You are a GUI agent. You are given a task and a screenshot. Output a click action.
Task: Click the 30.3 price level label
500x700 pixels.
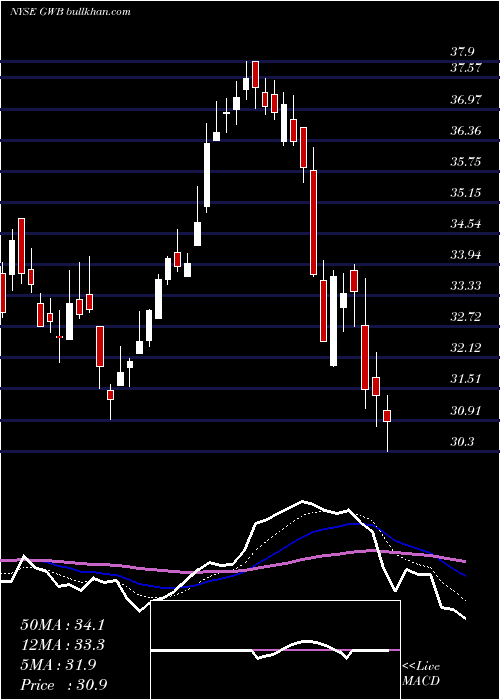[x=463, y=442]
